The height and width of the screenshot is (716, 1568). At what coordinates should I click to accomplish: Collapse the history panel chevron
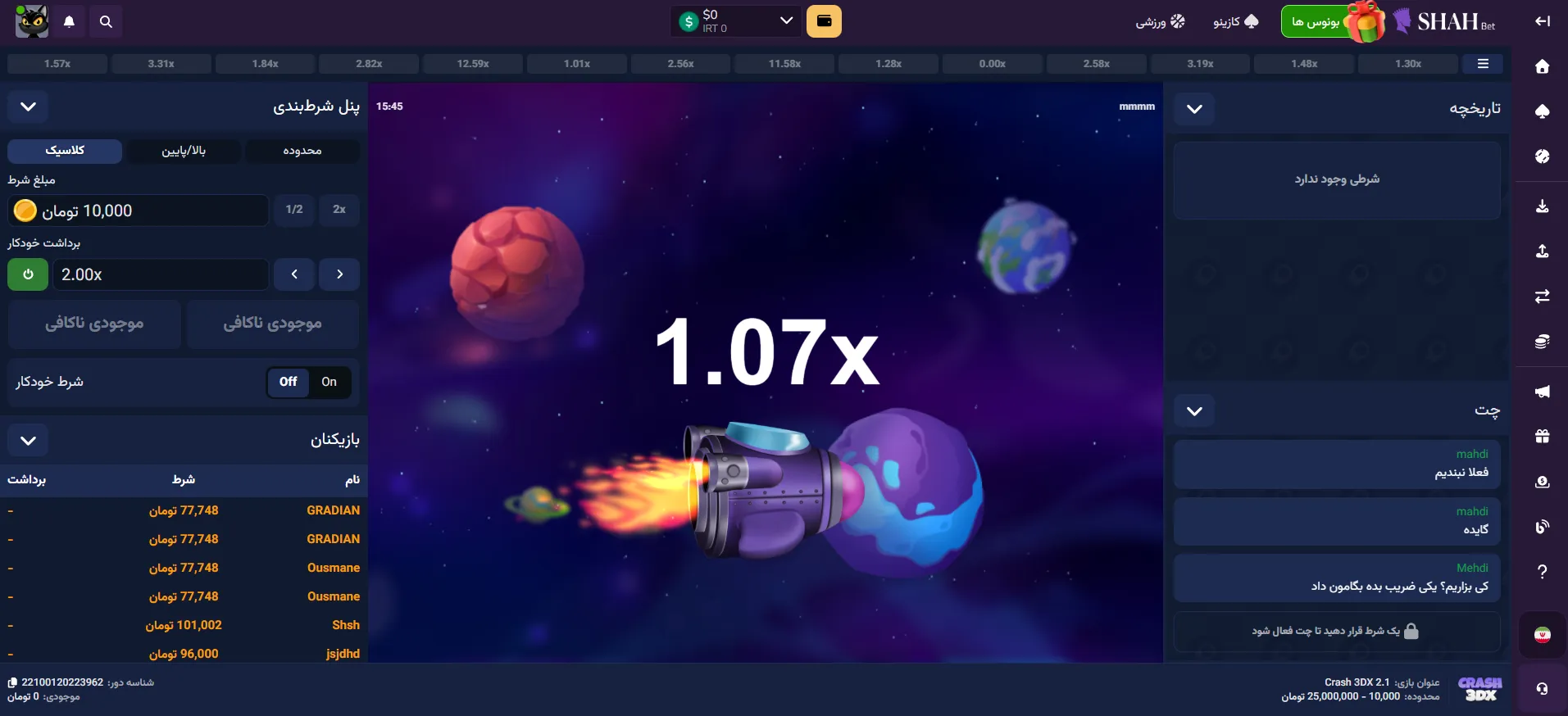pos(1194,109)
